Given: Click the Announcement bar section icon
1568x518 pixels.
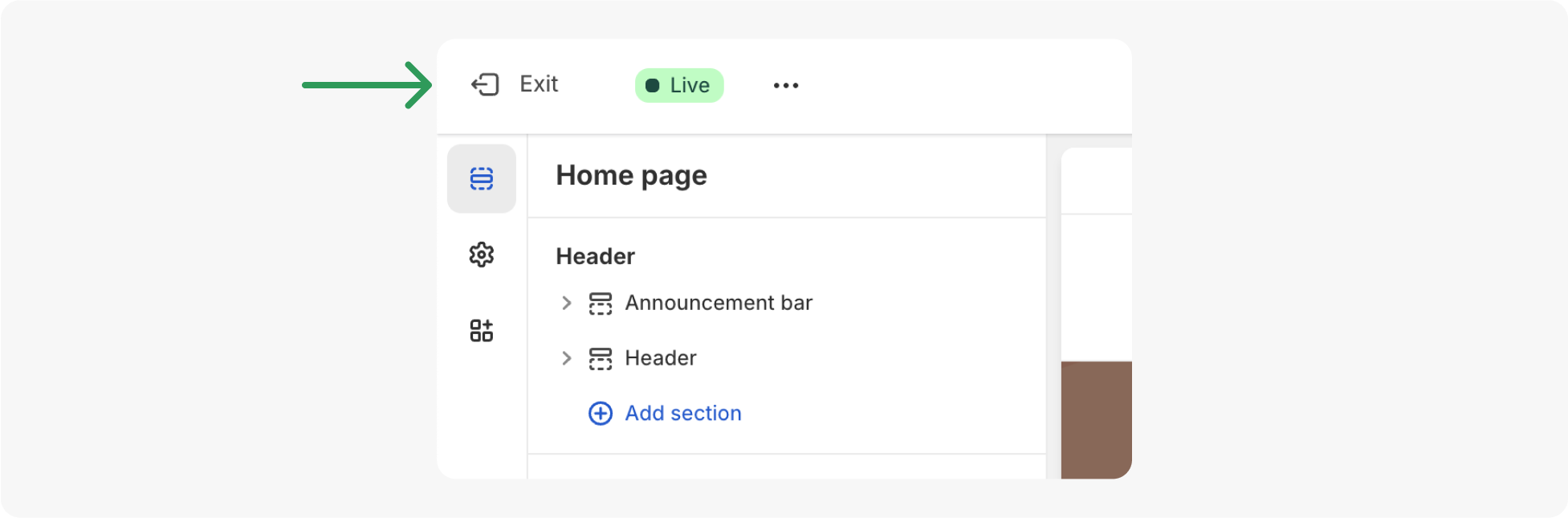Looking at the screenshot, I should [x=601, y=304].
